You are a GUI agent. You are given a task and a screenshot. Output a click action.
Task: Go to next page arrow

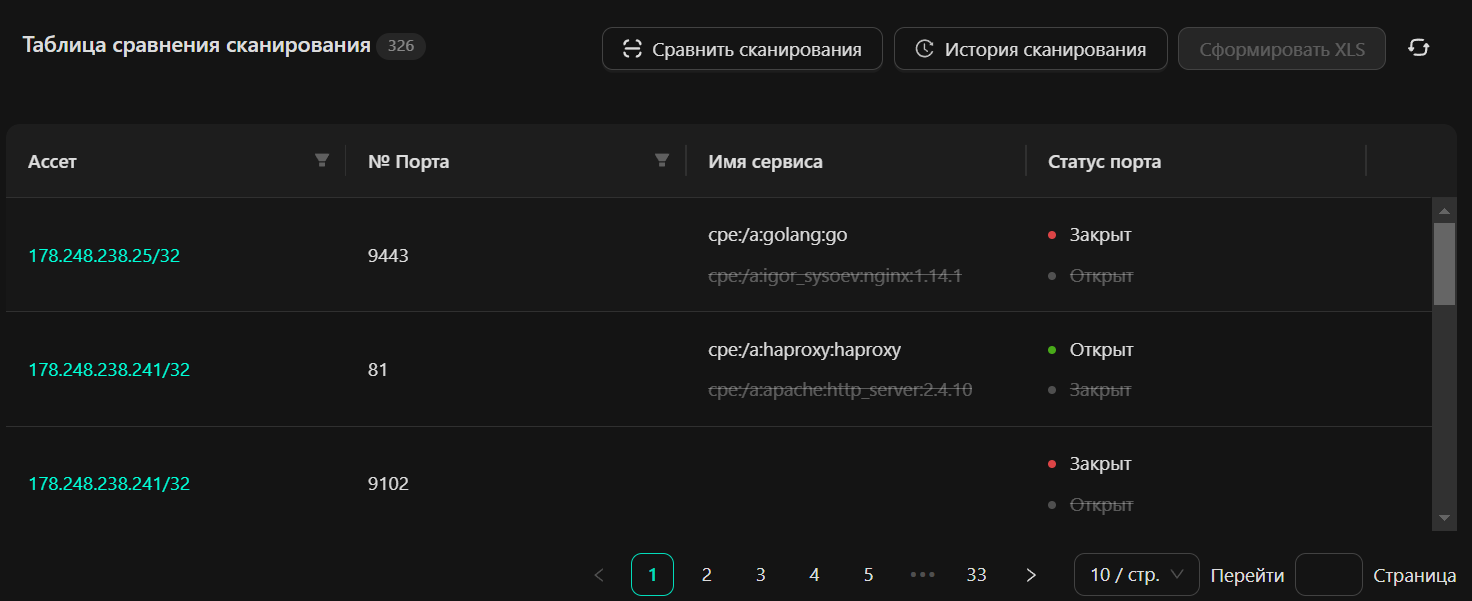tap(1031, 575)
